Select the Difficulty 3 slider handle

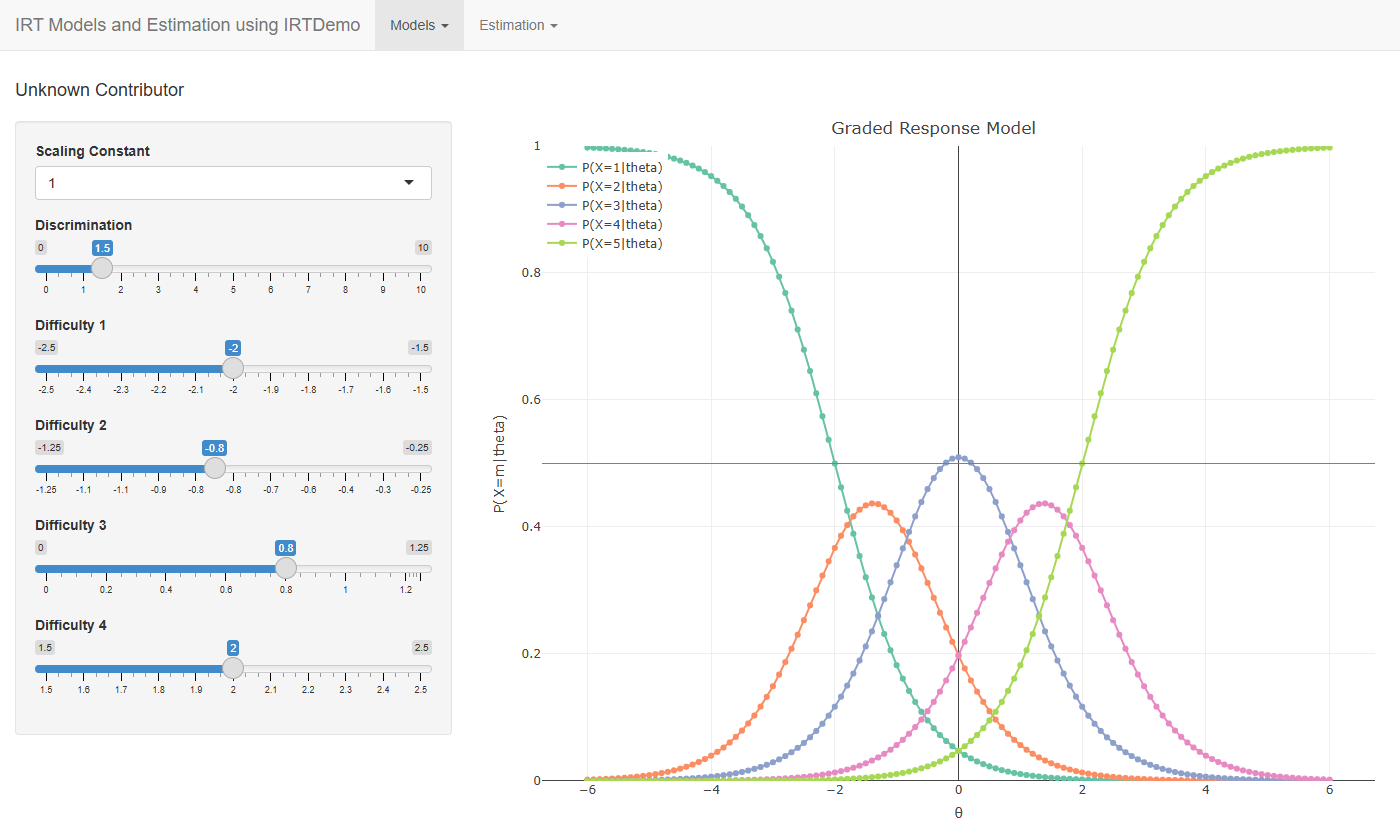pyautogui.click(x=286, y=568)
